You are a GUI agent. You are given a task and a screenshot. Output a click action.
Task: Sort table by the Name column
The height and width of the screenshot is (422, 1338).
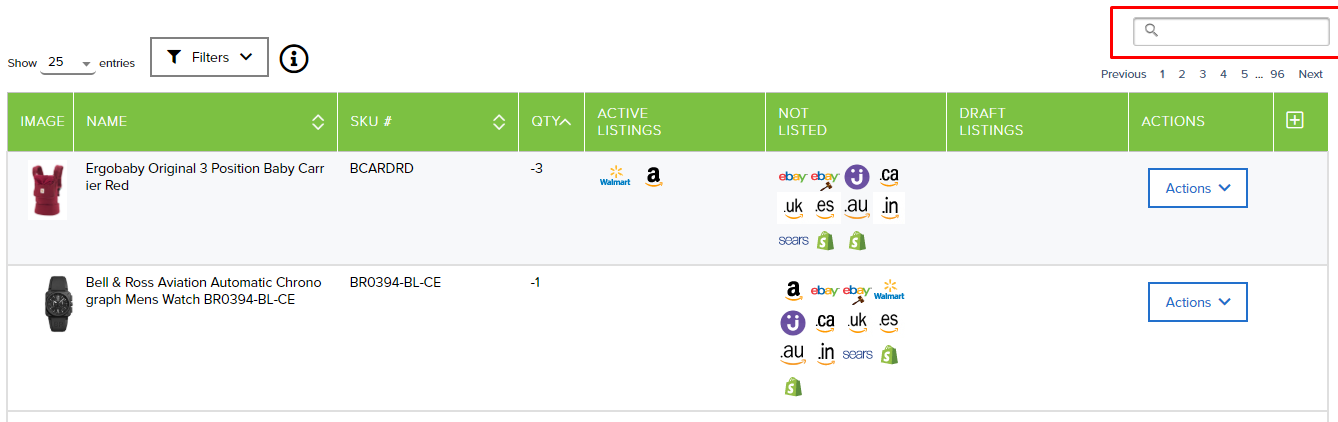coord(318,122)
